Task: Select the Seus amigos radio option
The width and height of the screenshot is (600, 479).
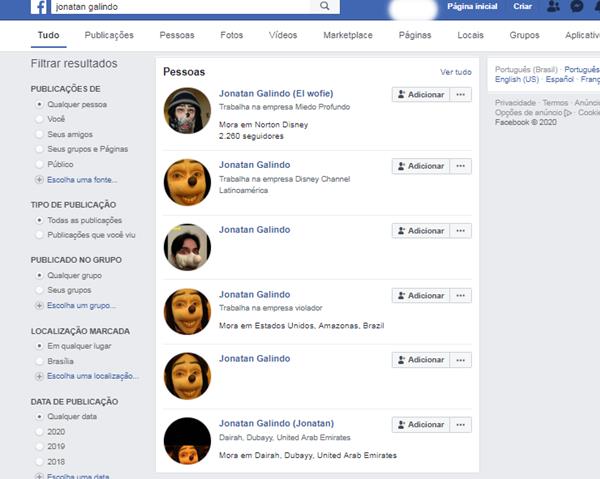Action: [x=39, y=134]
